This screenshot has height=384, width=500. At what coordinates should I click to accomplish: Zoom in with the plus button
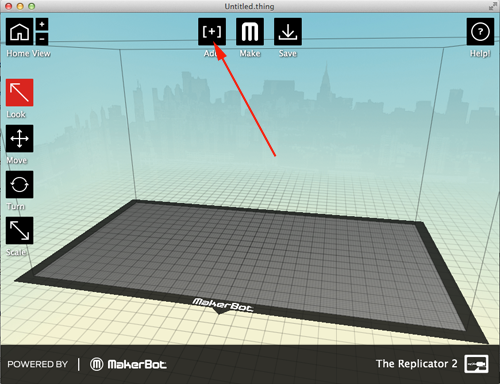(x=42, y=24)
